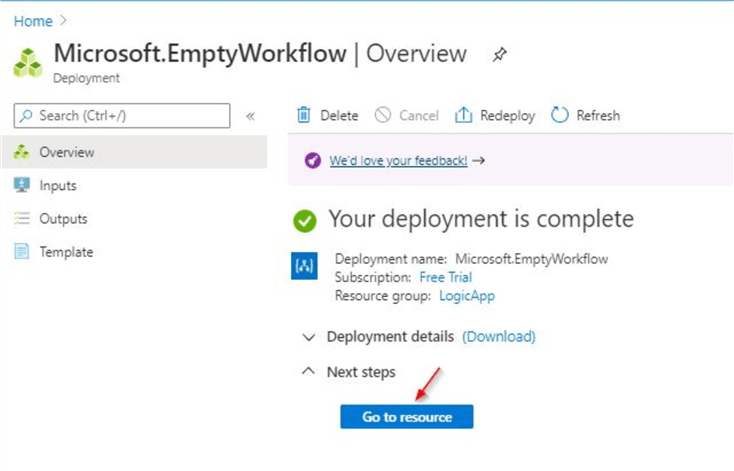Click the Refresh circular arrow icon
The width and height of the screenshot is (734, 471).
(559, 115)
